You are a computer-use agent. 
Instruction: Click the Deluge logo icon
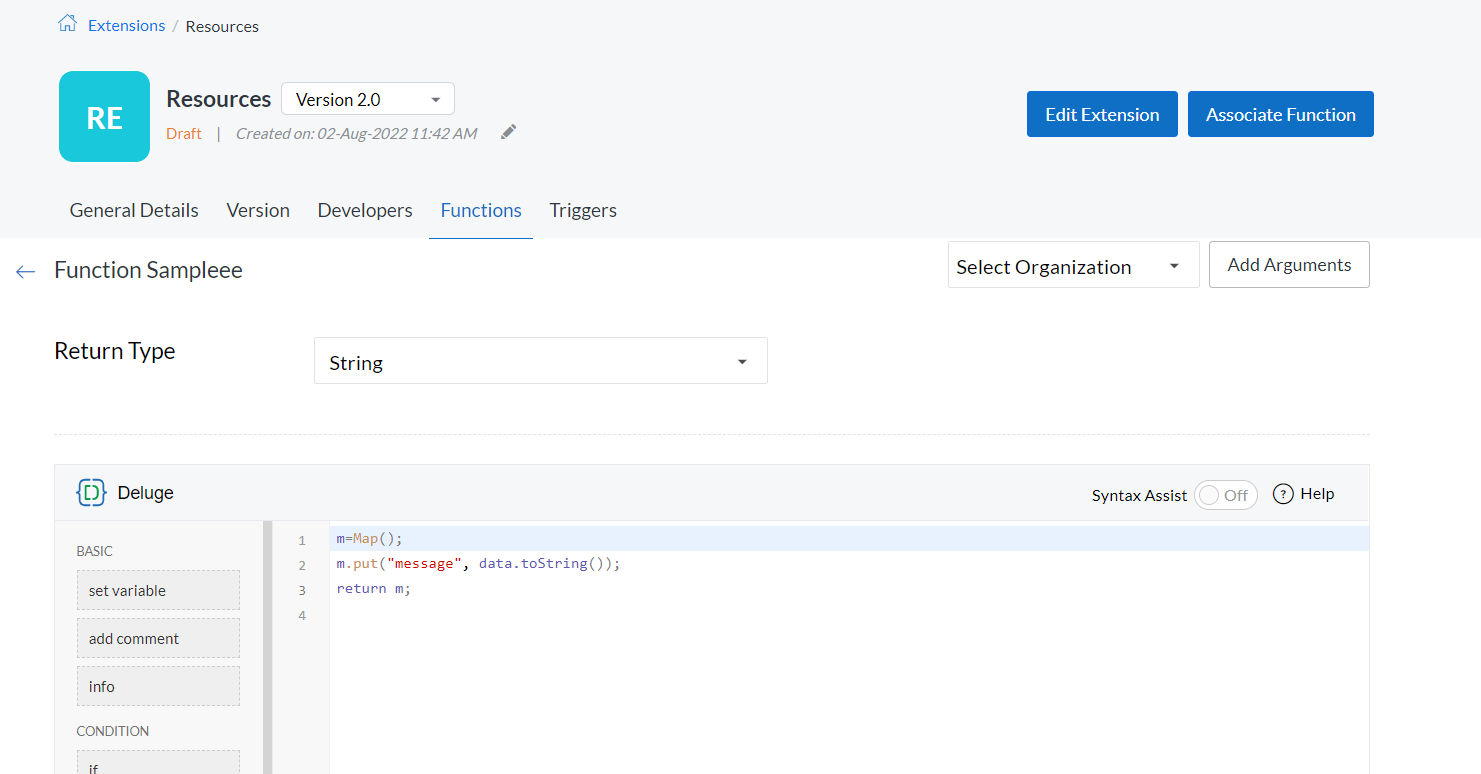coord(92,493)
